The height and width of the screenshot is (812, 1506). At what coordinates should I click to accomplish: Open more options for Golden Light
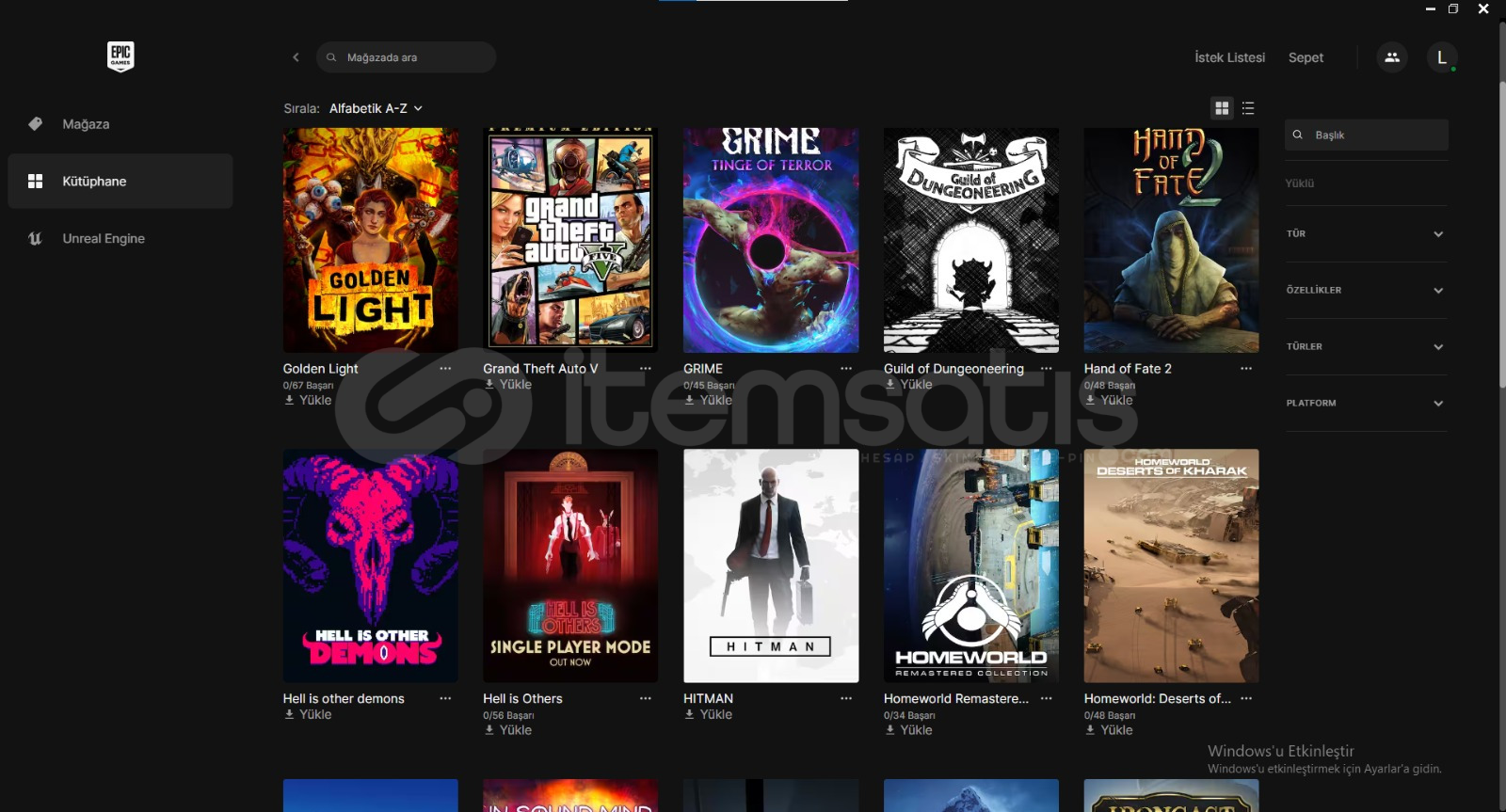tap(445, 369)
